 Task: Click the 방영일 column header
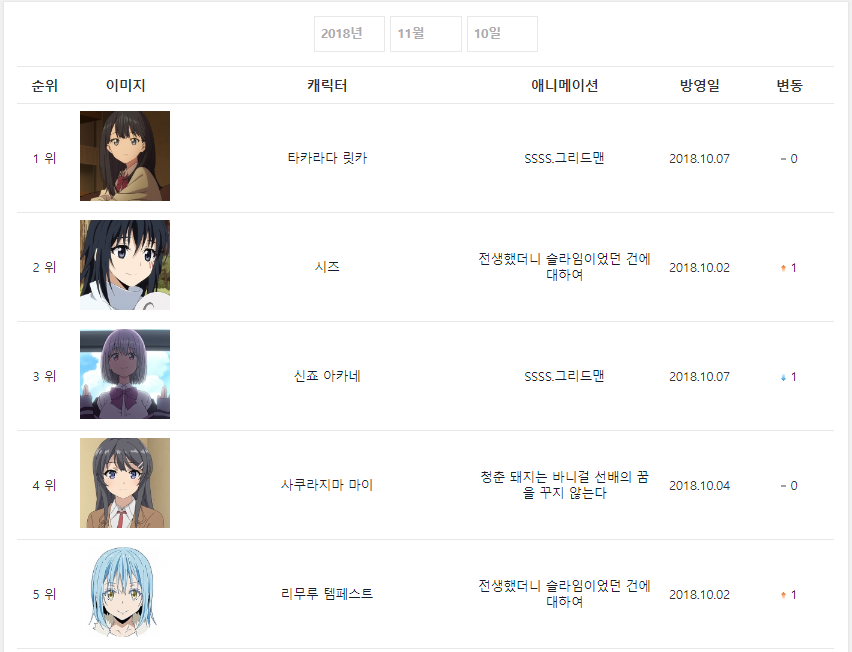point(700,85)
